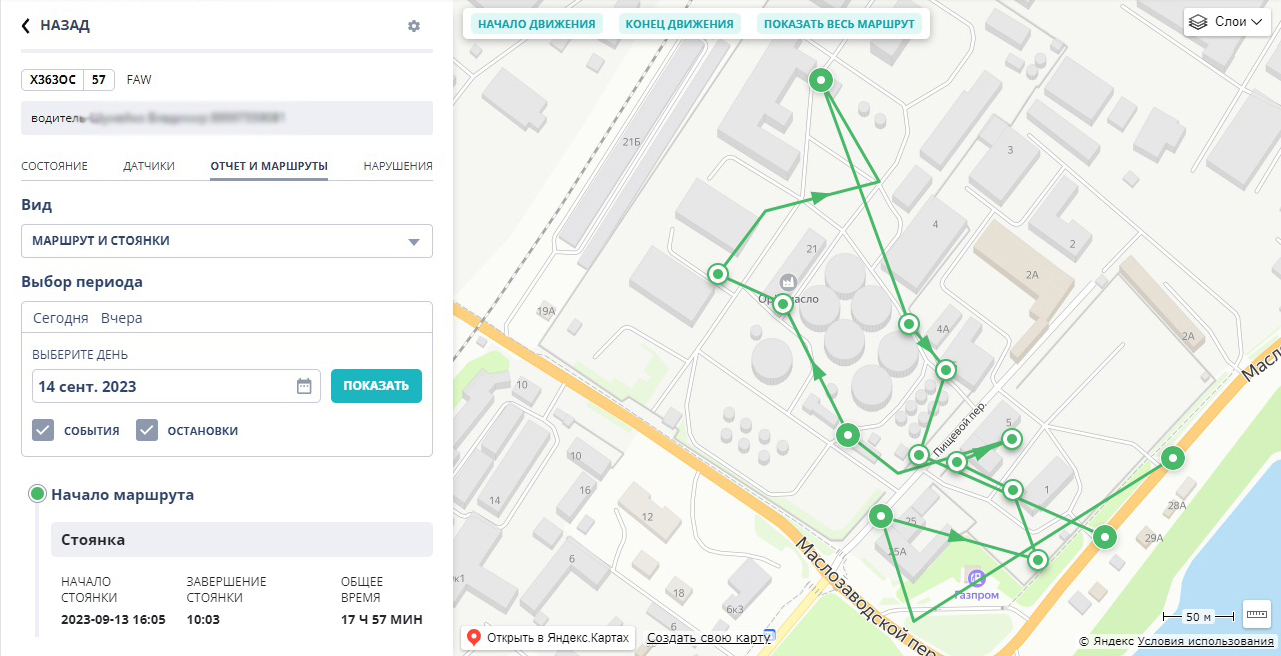The image size is (1281, 656).
Task: Click the topmost green route stop marker
Action: pyautogui.click(x=821, y=80)
